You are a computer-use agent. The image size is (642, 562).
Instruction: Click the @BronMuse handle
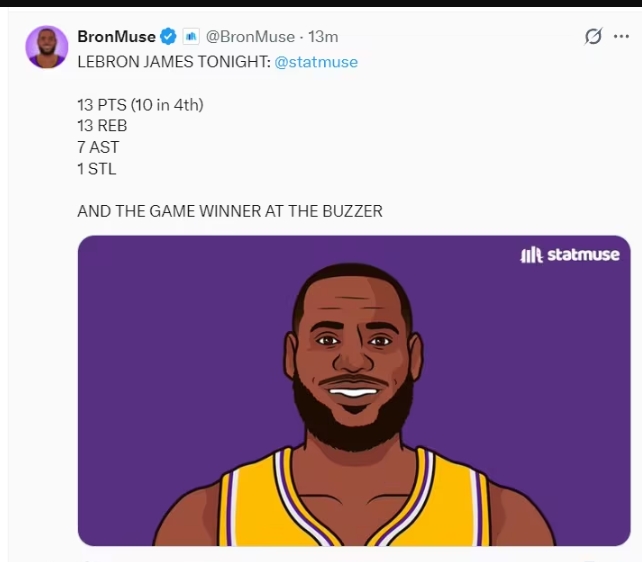(250, 37)
